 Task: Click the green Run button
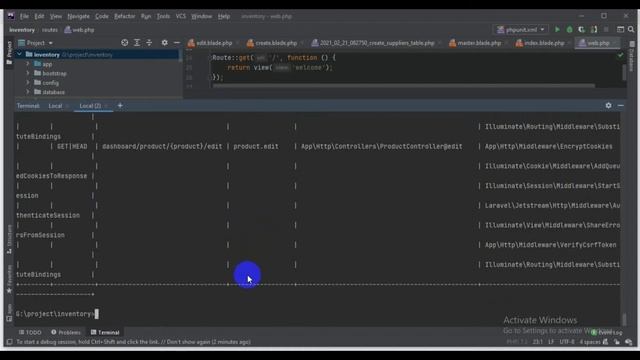(x=557, y=30)
